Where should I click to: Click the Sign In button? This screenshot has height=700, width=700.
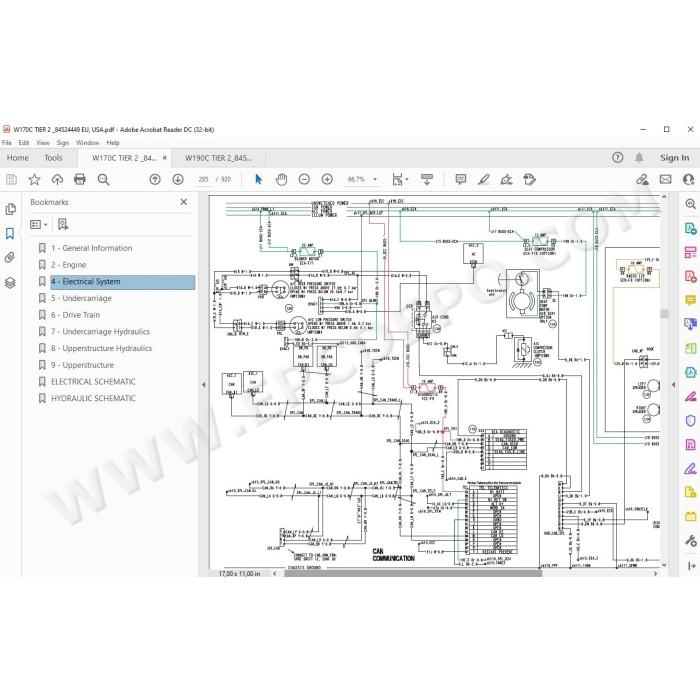[675, 158]
